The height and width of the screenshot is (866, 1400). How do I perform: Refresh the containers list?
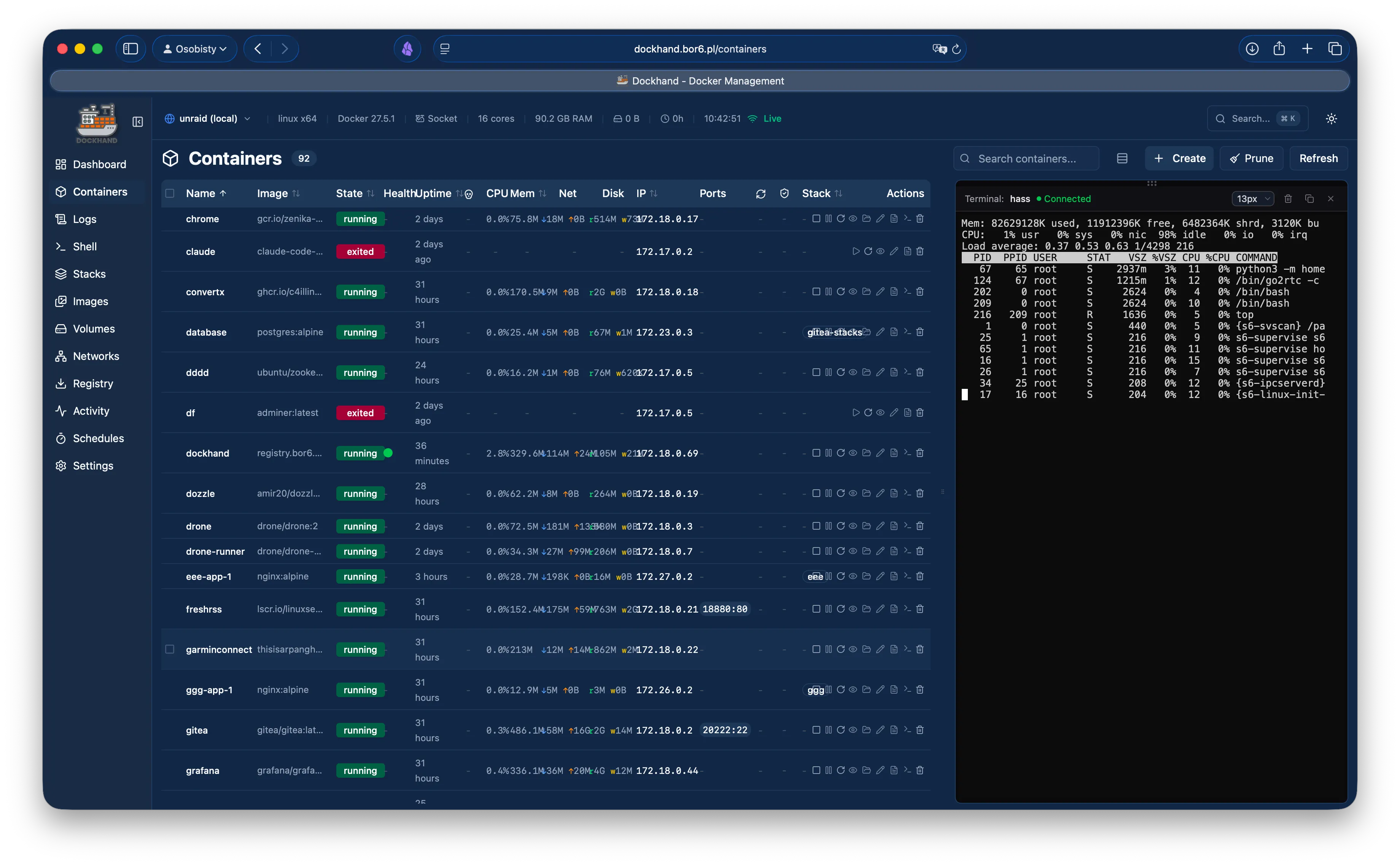tap(1317, 158)
